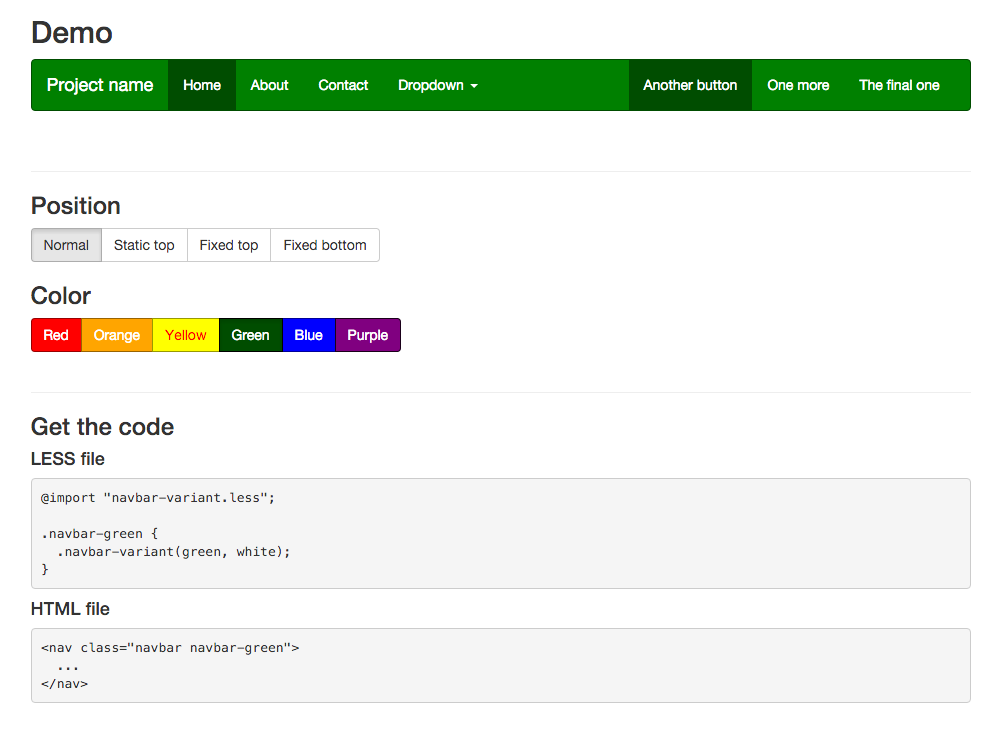Screen dimensions: 996x750
Task: Select the One more nav link
Action: [798, 85]
